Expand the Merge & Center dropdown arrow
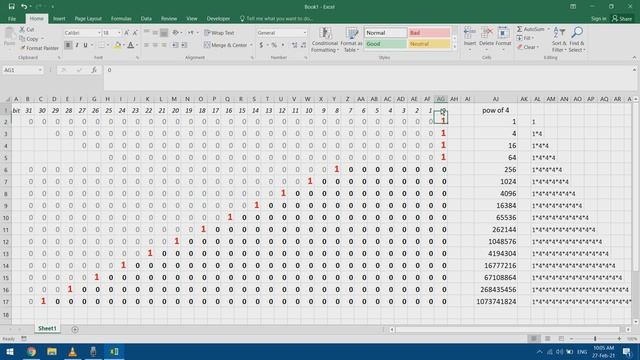640x360 pixels. 251,45
